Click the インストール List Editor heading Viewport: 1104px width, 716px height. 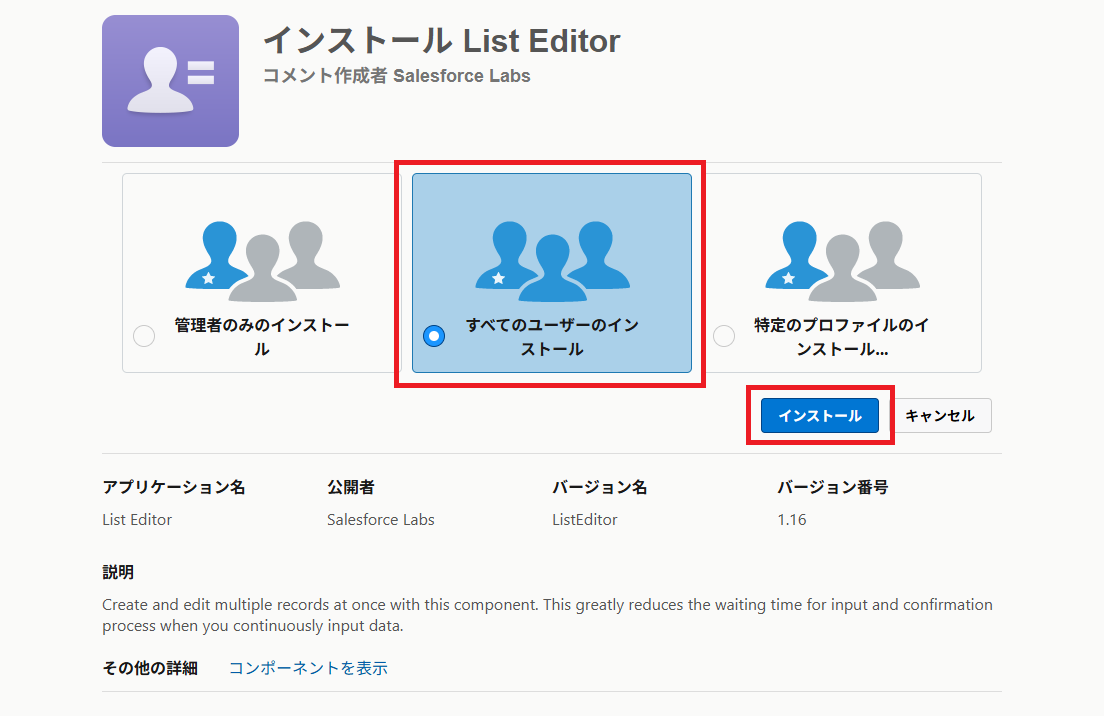441,41
